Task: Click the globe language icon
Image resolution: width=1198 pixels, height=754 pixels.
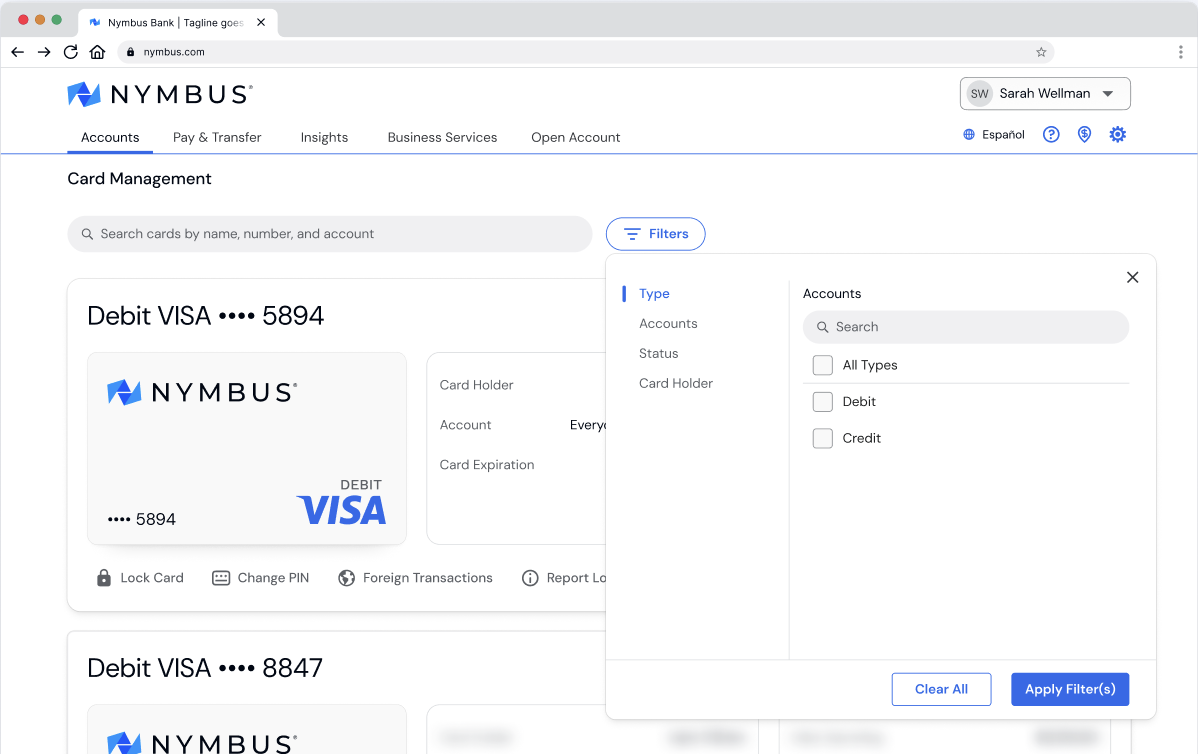Action: coord(969,134)
